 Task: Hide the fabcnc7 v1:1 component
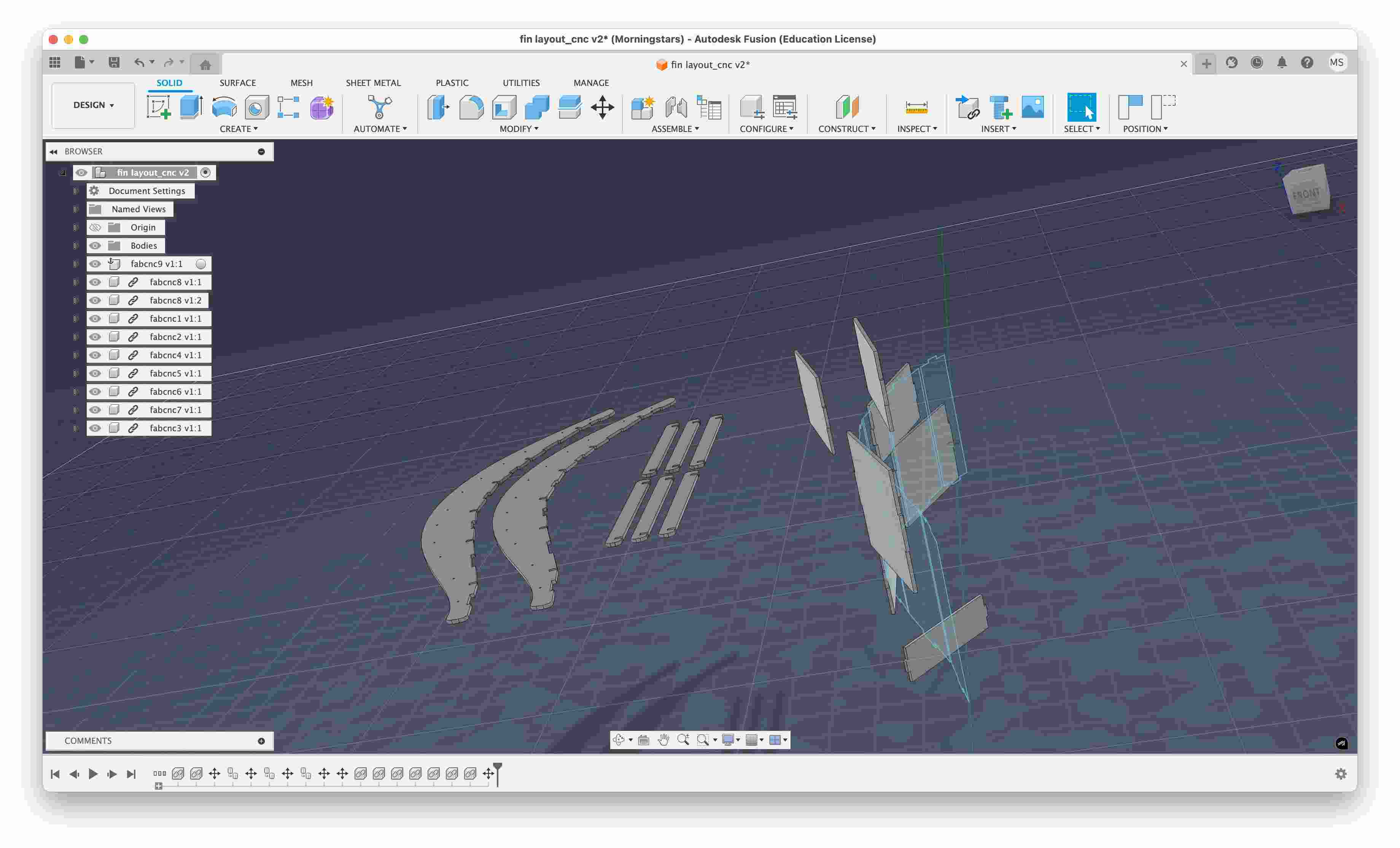coord(95,410)
